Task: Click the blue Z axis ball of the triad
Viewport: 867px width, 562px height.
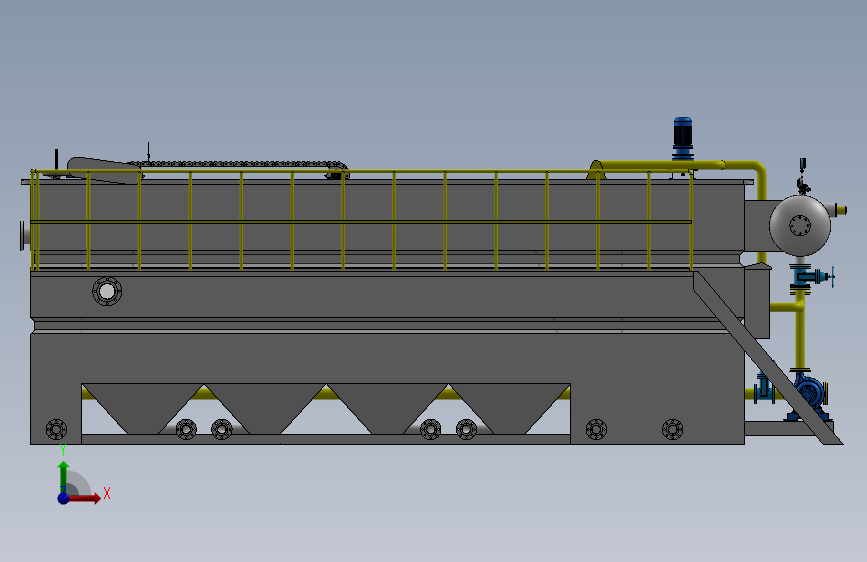Action: (64, 498)
